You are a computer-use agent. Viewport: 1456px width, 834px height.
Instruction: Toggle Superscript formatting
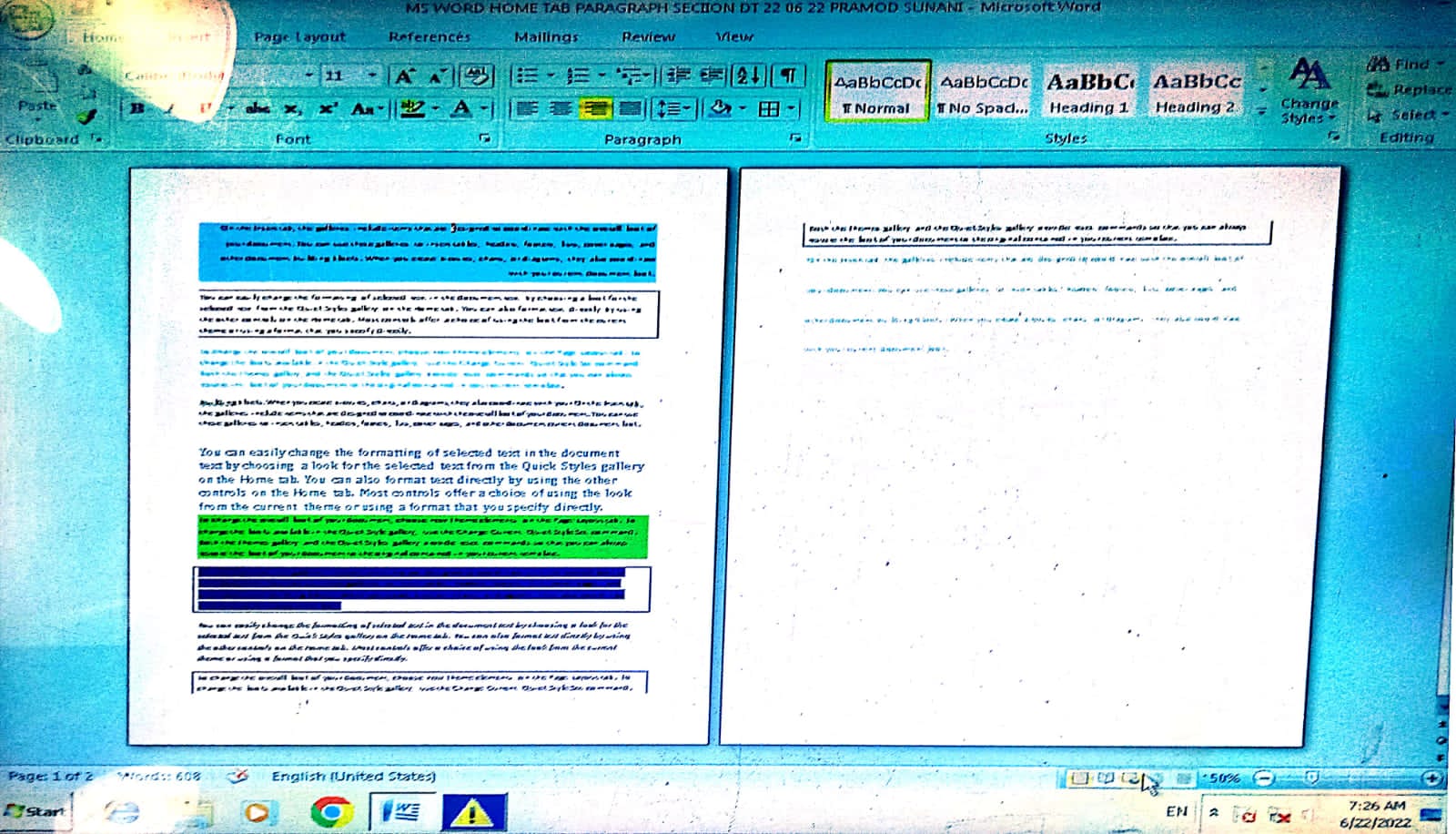point(326,109)
